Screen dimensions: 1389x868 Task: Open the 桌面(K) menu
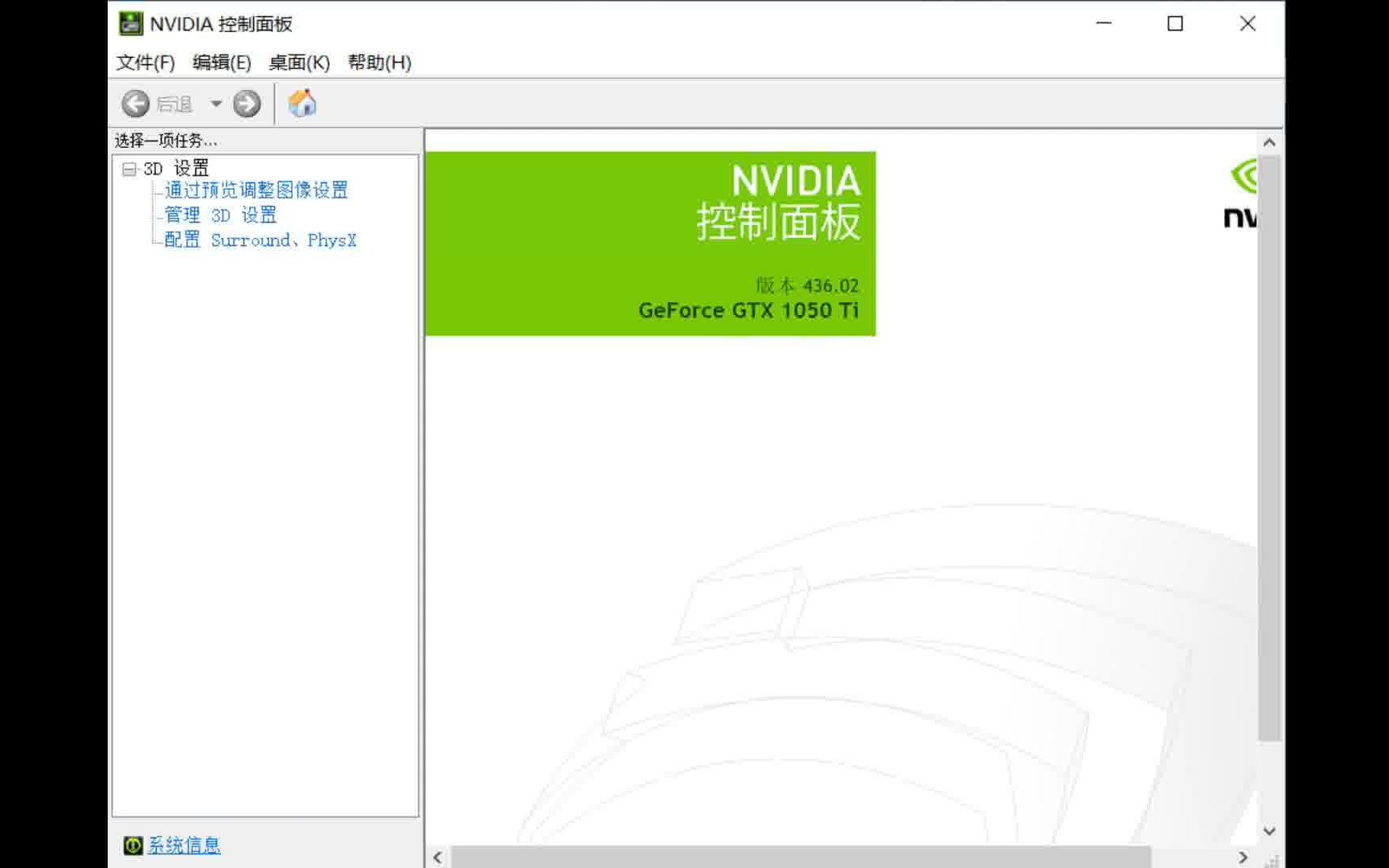coord(299,63)
